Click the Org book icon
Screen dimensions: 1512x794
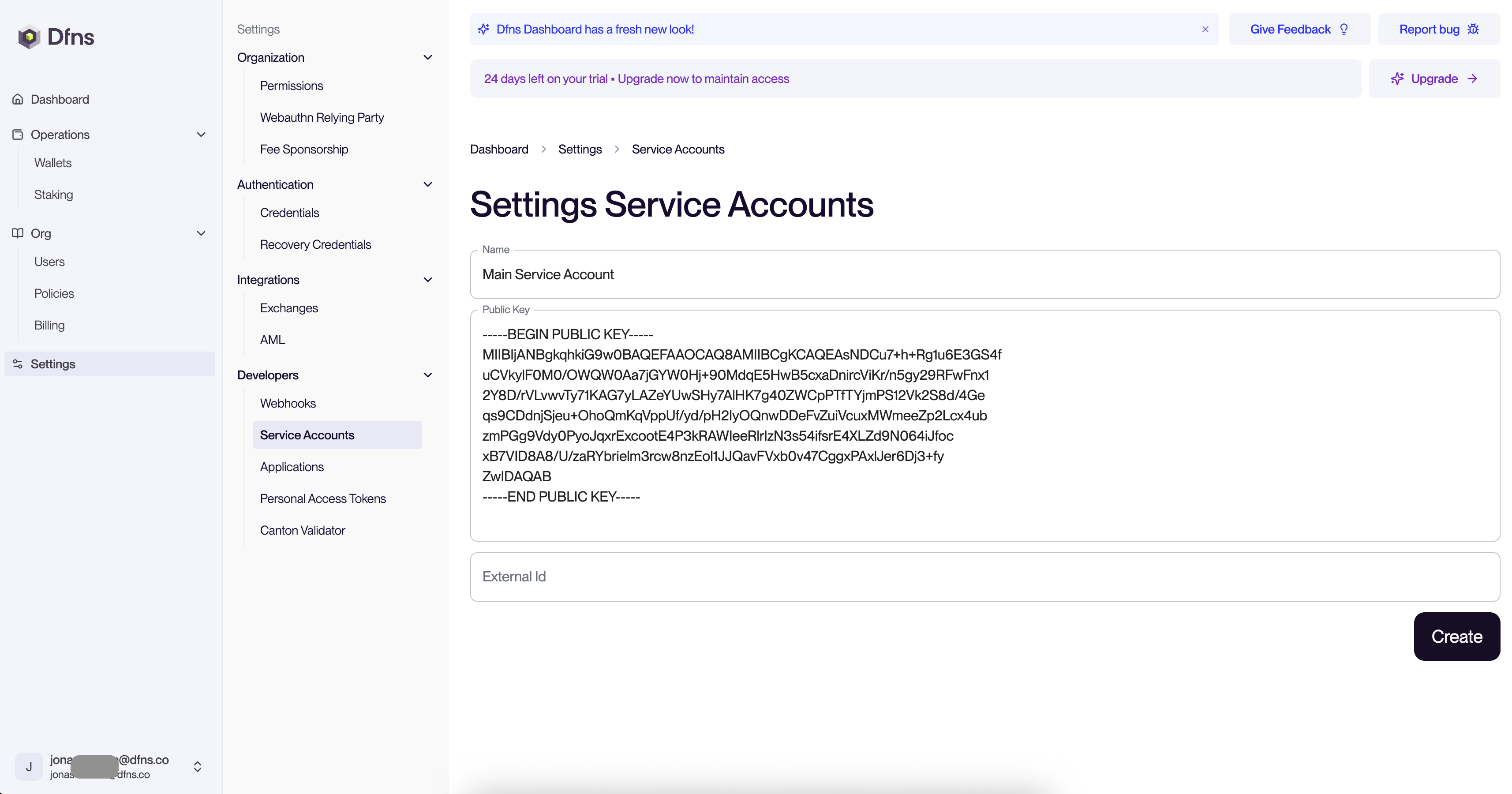pos(18,233)
